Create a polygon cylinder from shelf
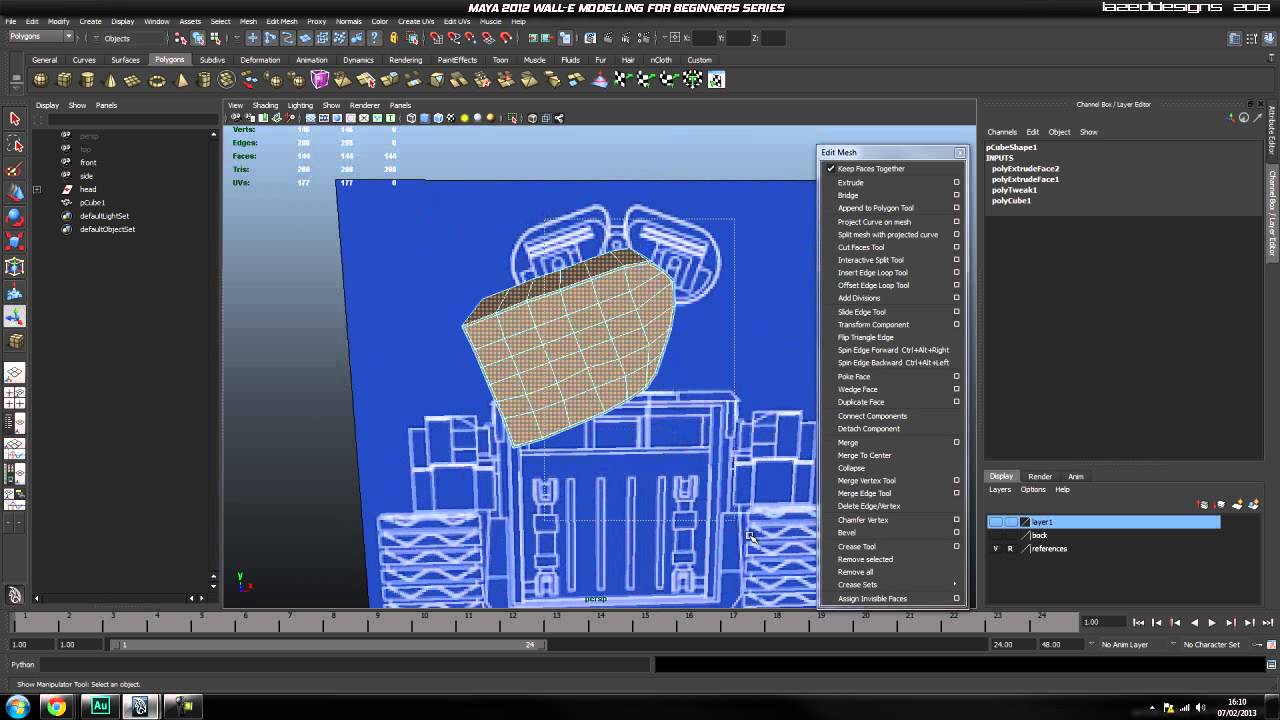This screenshot has height=720, width=1280. click(87, 80)
